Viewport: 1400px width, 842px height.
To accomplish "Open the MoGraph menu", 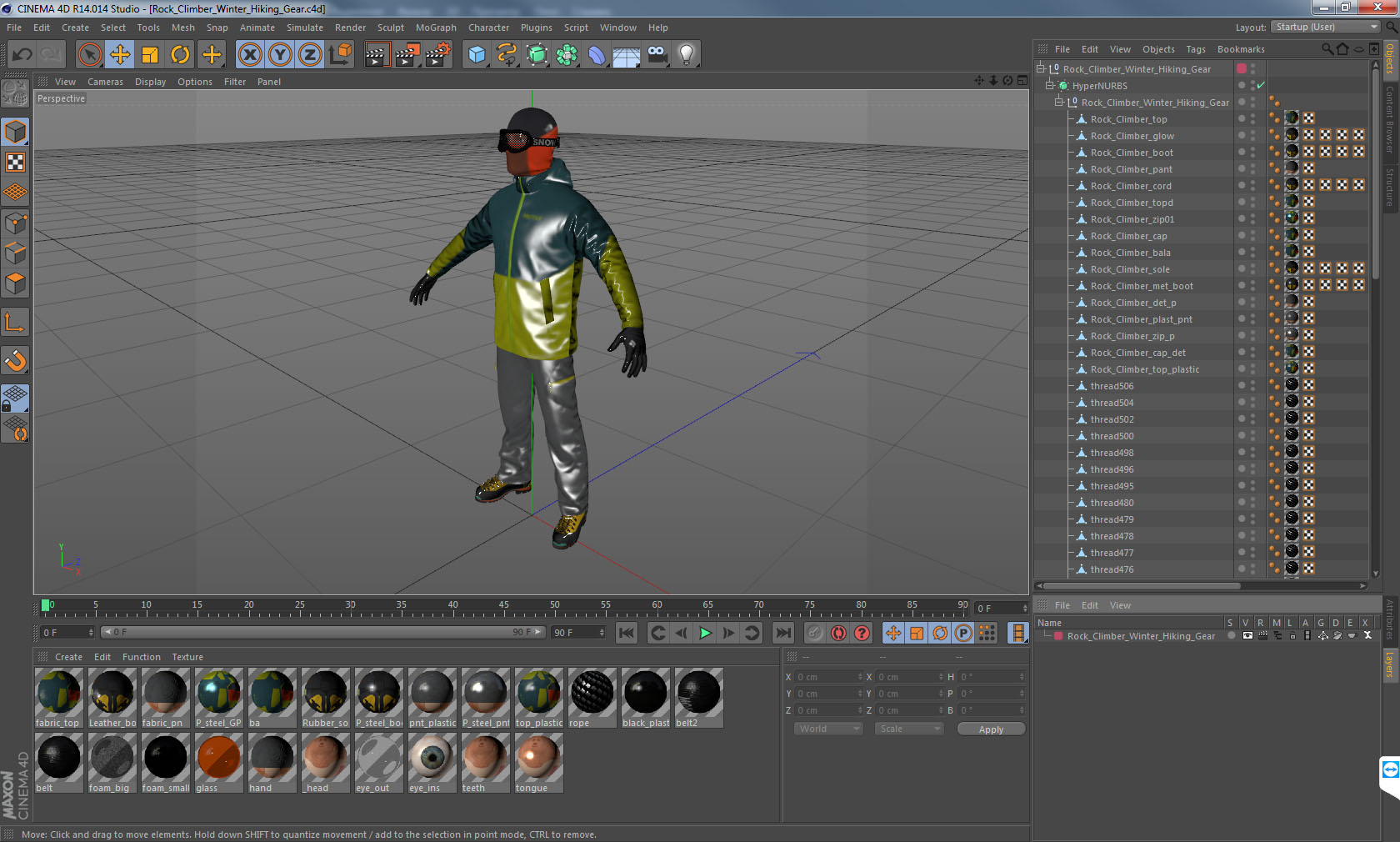I will tap(436, 28).
